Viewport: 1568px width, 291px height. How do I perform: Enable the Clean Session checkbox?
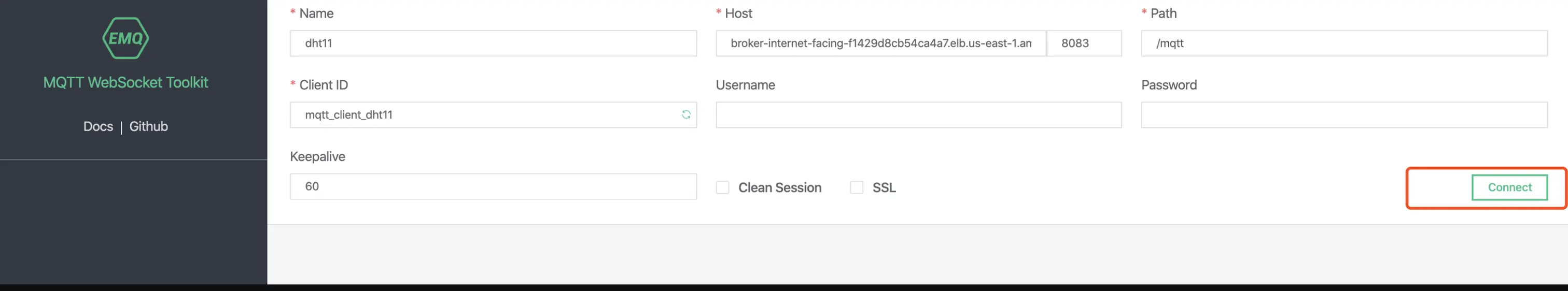(x=722, y=188)
